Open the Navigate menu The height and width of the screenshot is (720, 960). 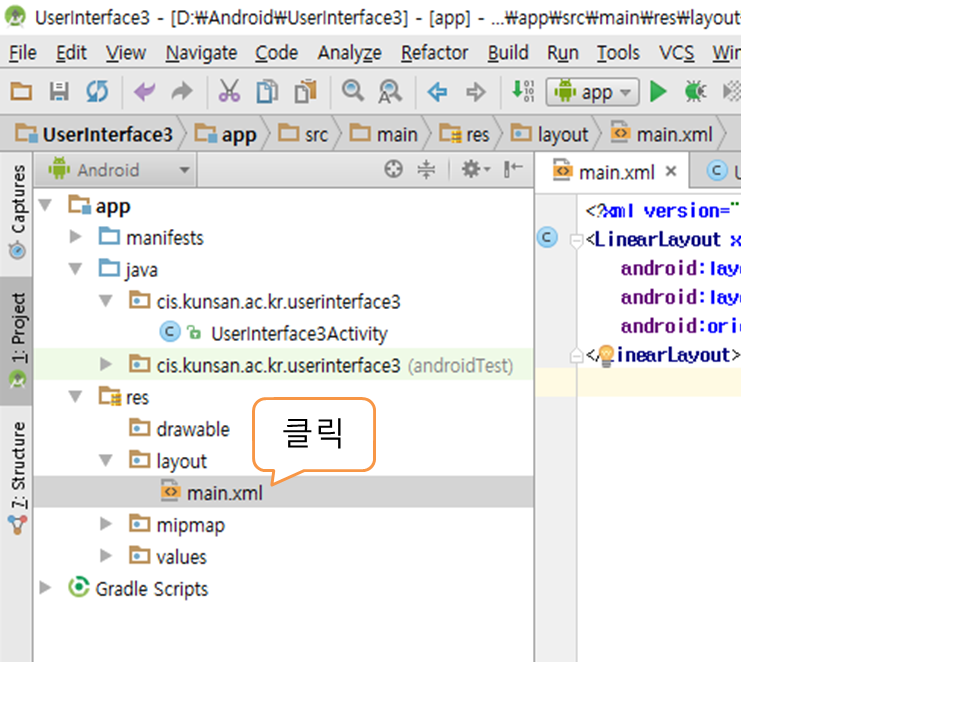201,53
